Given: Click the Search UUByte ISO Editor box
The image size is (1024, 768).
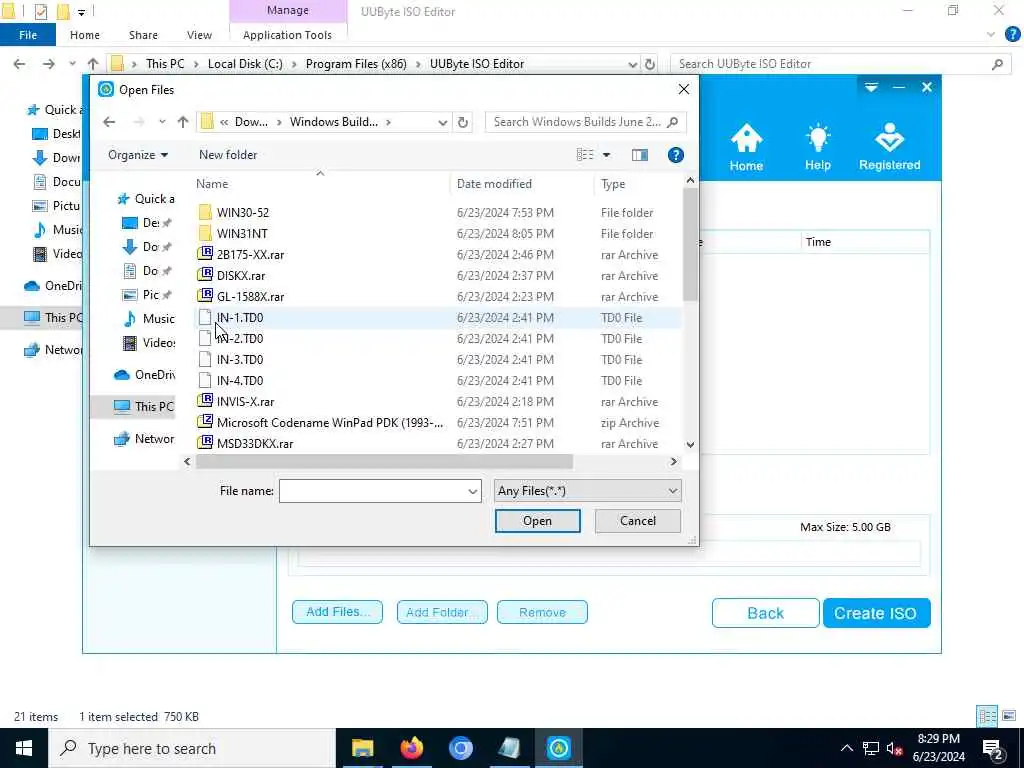Looking at the screenshot, I should 838,64.
